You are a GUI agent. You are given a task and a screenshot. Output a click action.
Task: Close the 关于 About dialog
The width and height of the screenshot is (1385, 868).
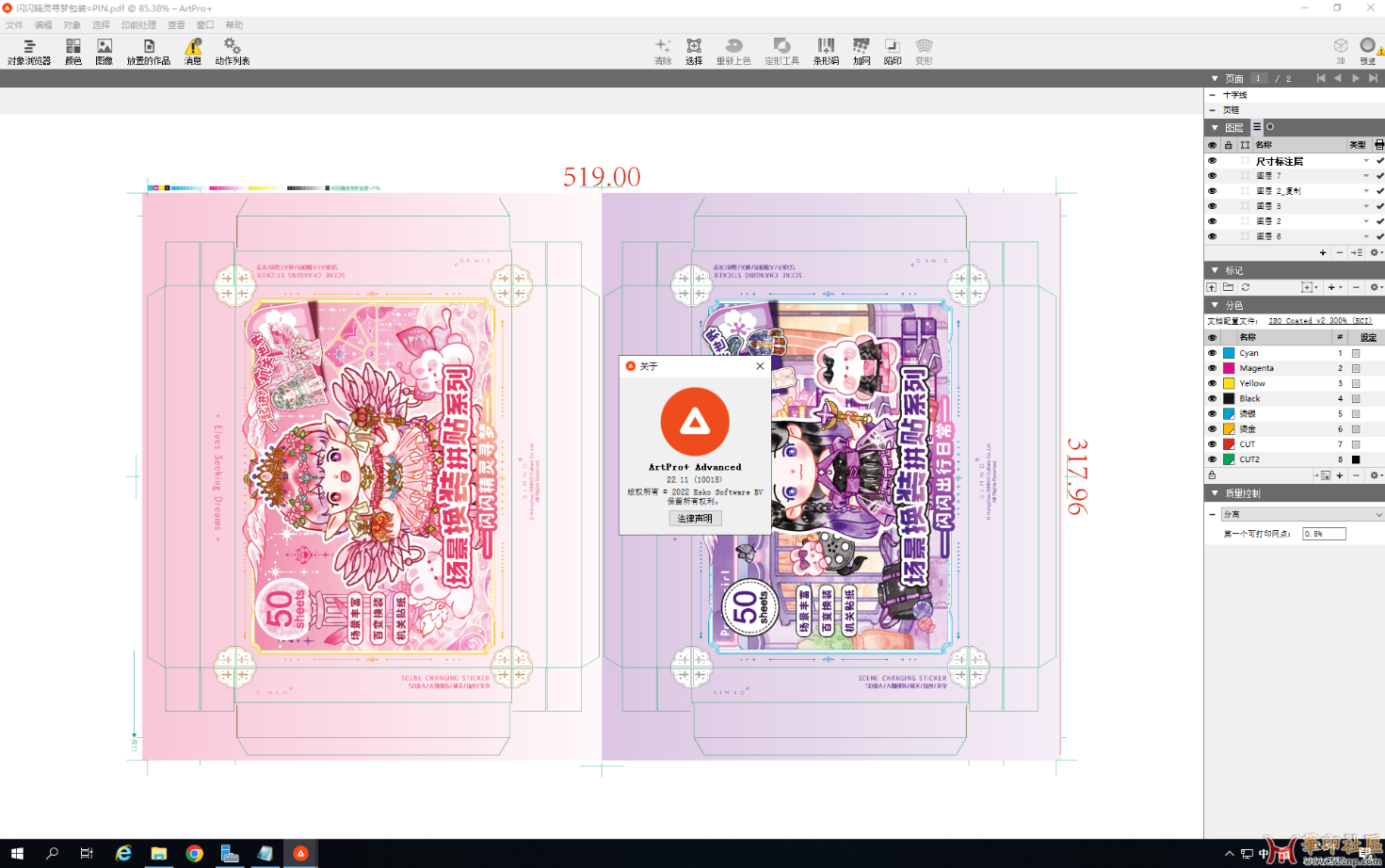pyautogui.click(x=760, y=366)
